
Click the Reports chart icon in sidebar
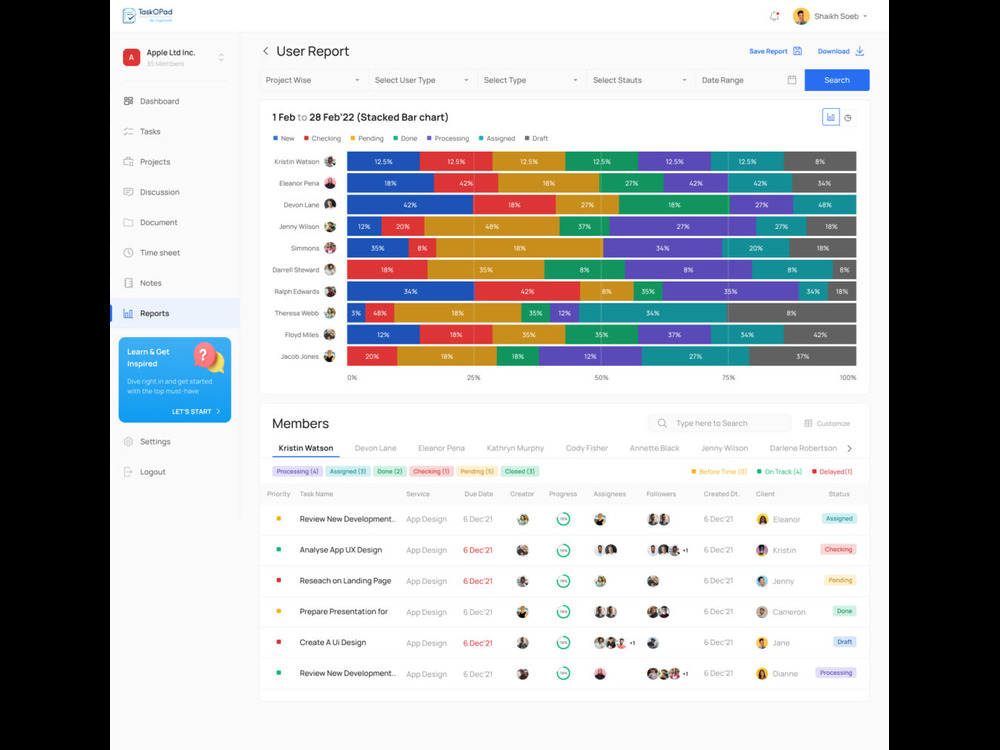128,313
